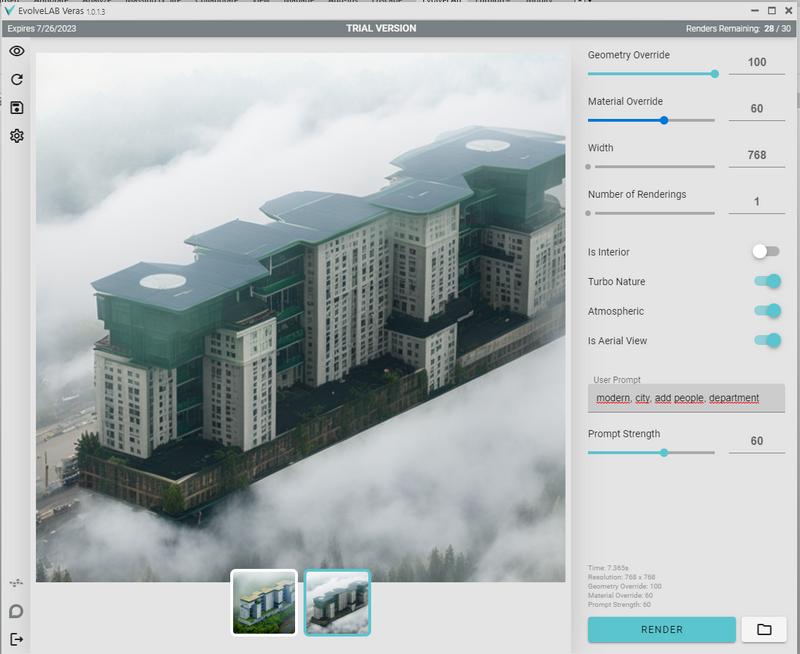Click the logout exit icon
Image resolution: width=800 pixels, height=654 pixels.
coord(17,639)
